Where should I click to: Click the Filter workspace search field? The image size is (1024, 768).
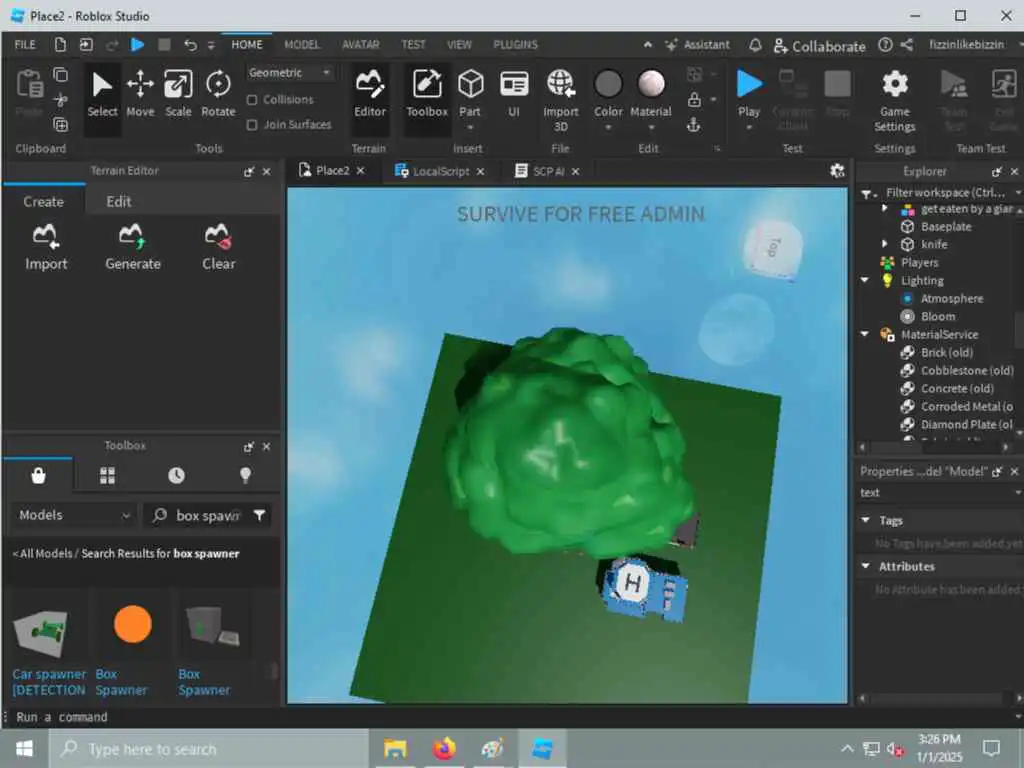[x=946, y=193]
